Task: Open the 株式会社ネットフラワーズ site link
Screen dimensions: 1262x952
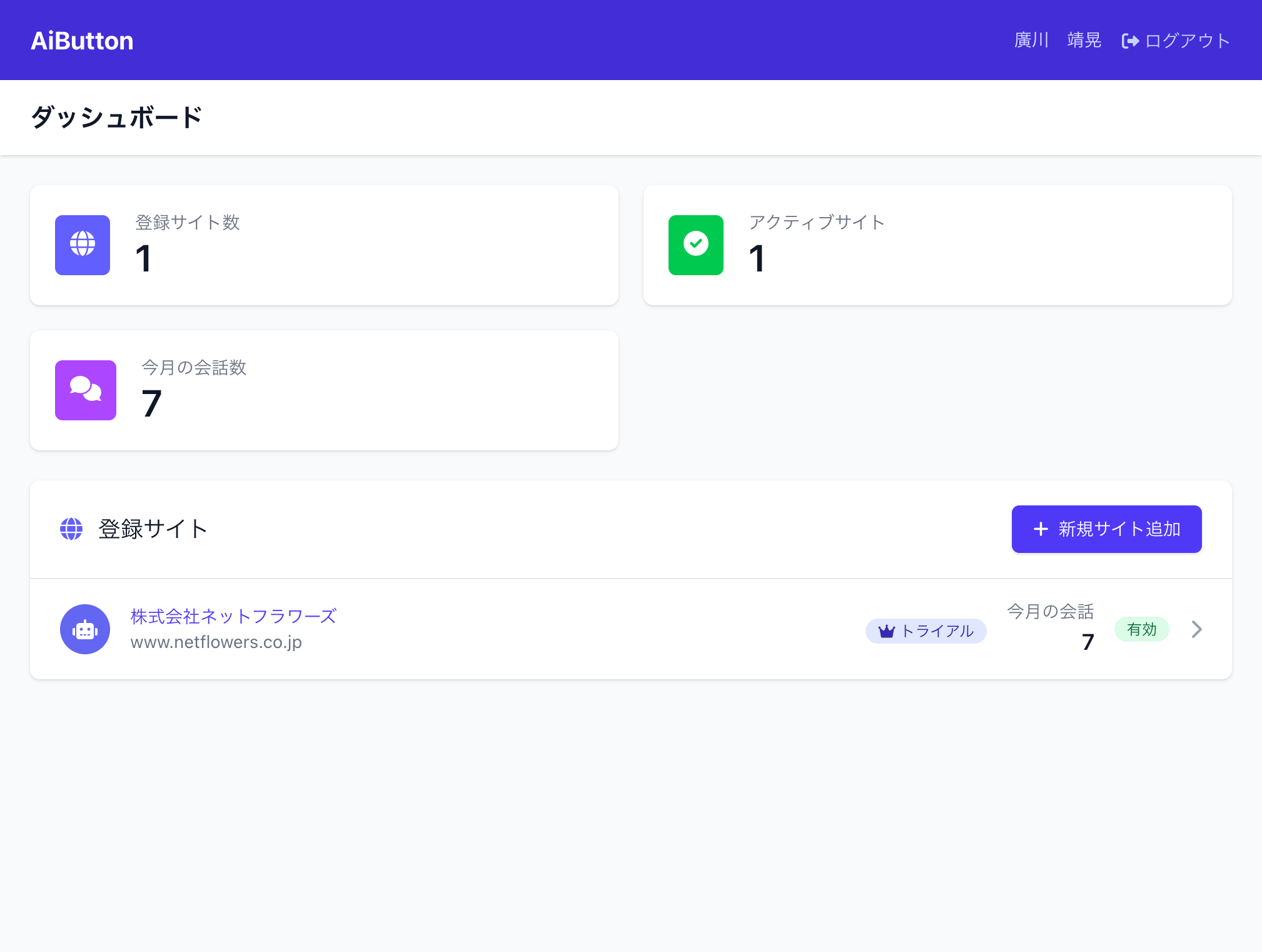Action: pos(232,616)
